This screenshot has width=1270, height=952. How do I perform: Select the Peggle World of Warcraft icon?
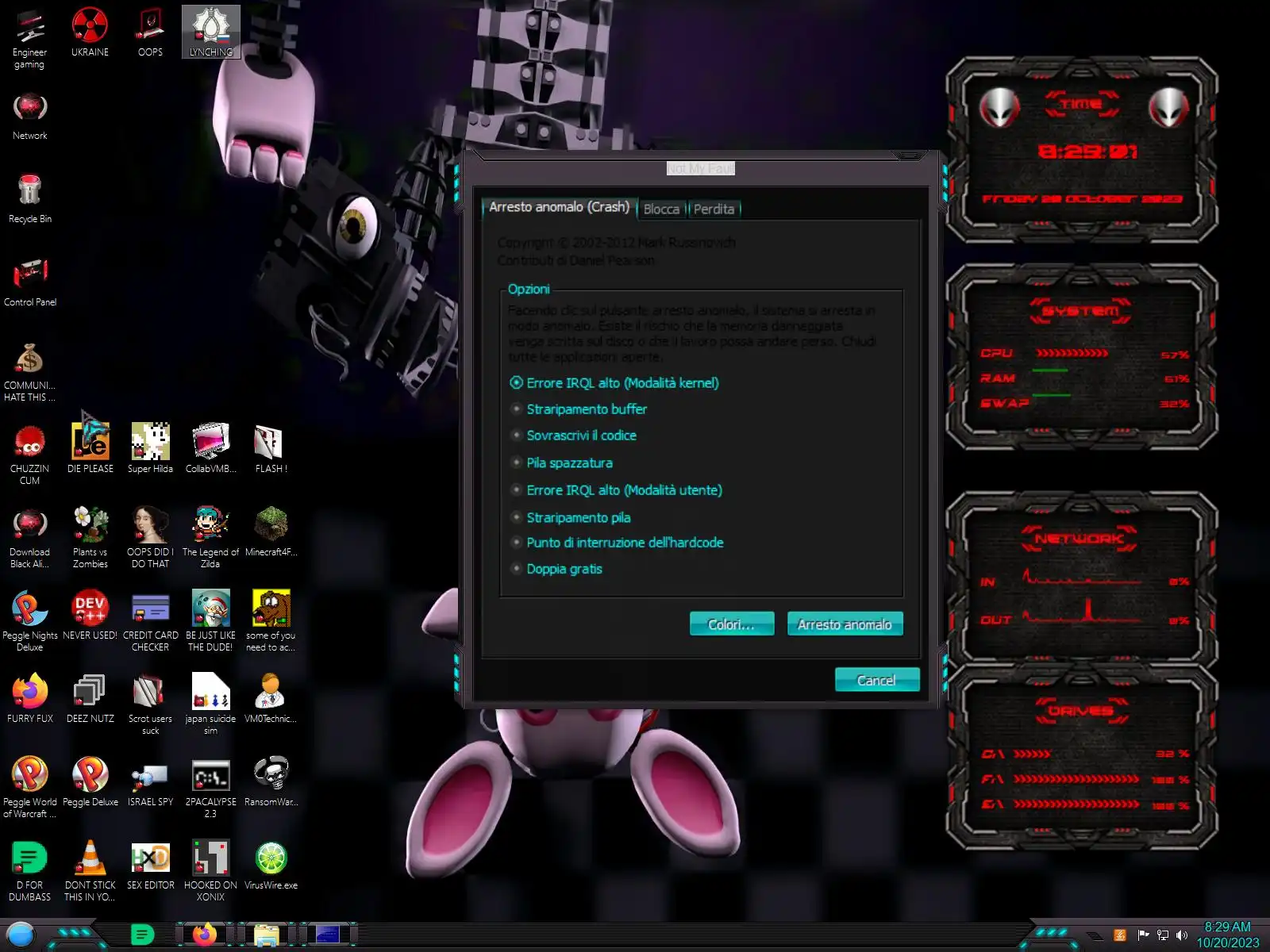click(x=29, y=787)
